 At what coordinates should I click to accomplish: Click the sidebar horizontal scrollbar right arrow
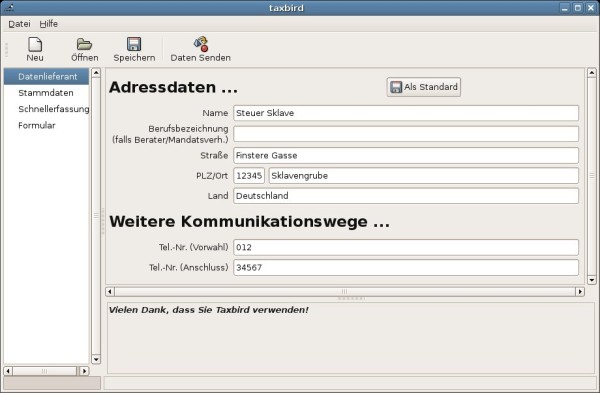(x=84, y=371)
